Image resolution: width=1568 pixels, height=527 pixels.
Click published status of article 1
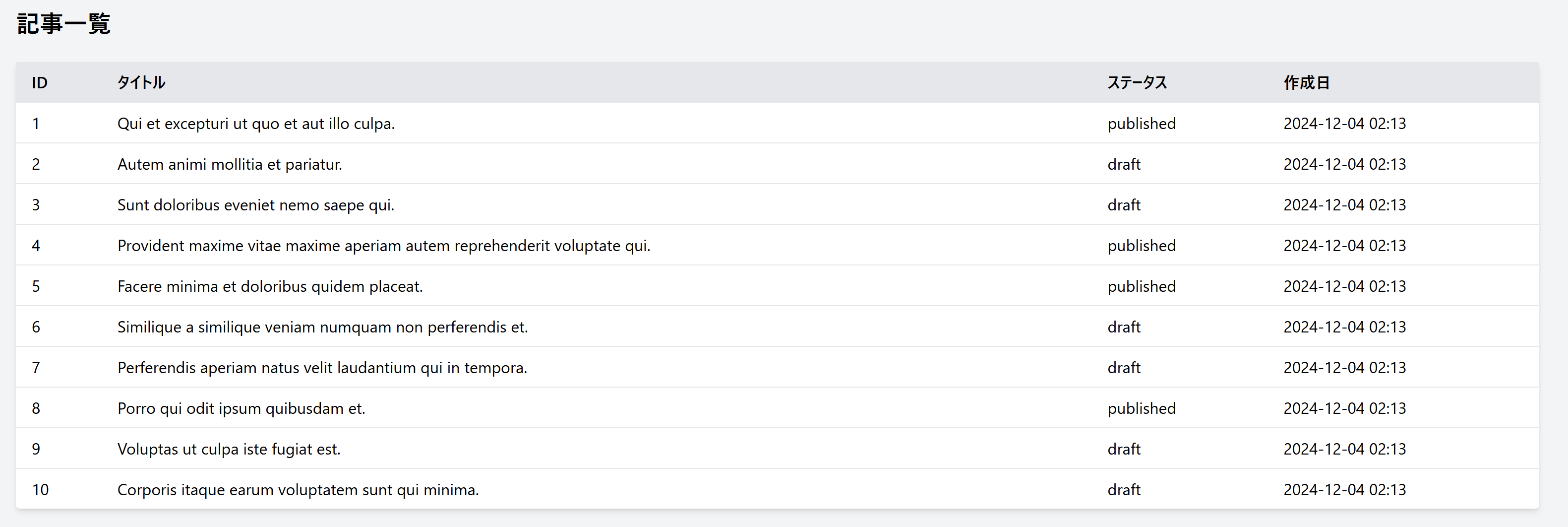[x=1142, y=124]
